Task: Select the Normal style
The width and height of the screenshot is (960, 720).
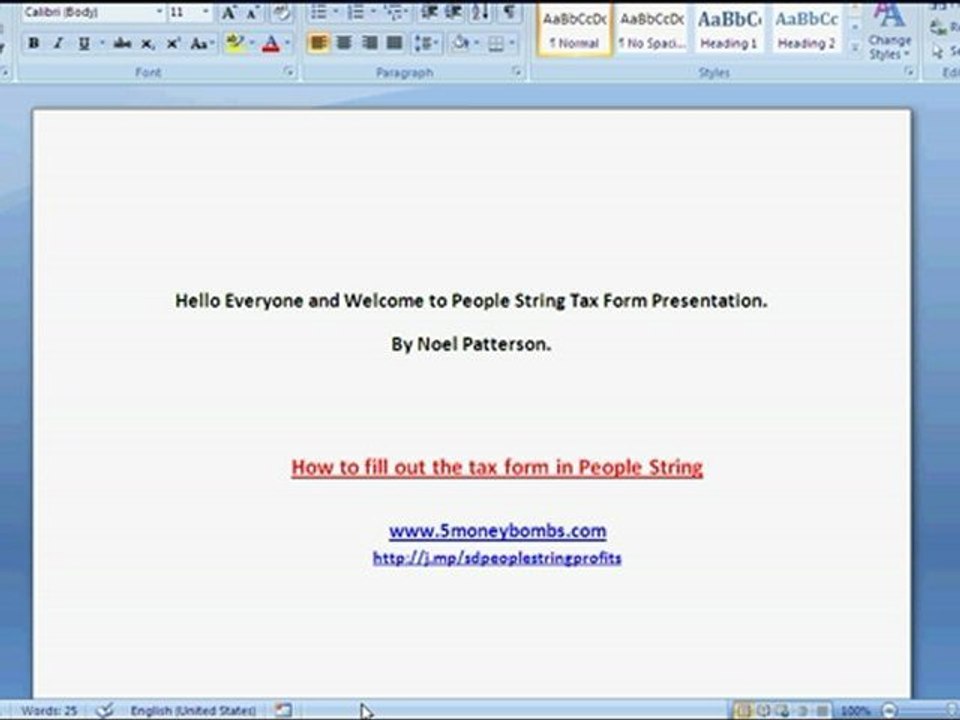Action: click(574, 29)
